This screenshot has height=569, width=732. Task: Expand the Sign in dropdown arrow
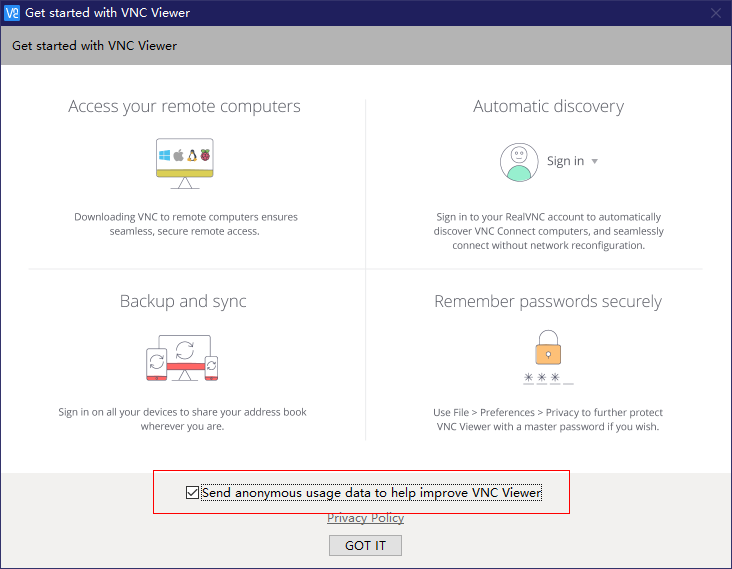(x=595, y=162)
